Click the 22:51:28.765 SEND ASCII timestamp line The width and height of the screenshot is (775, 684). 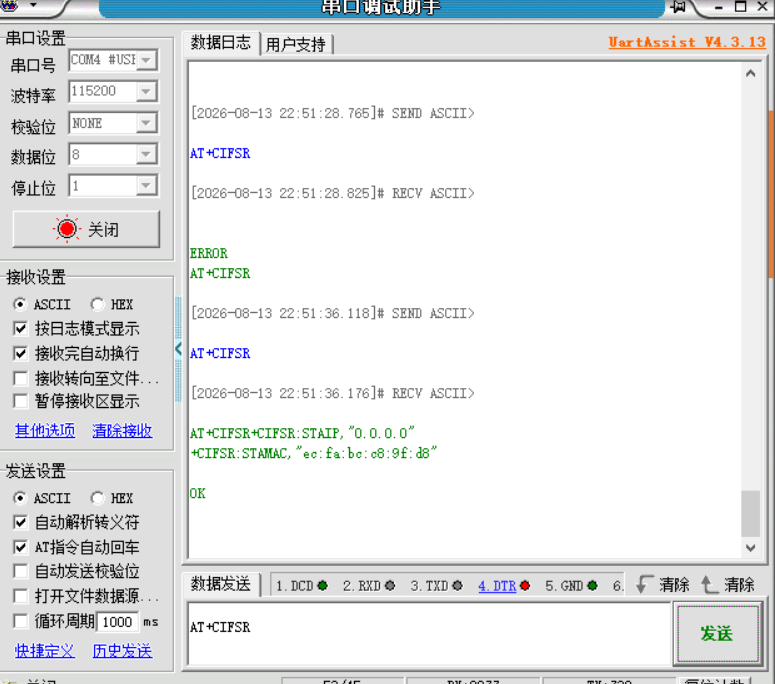click(x=333, y=113)
